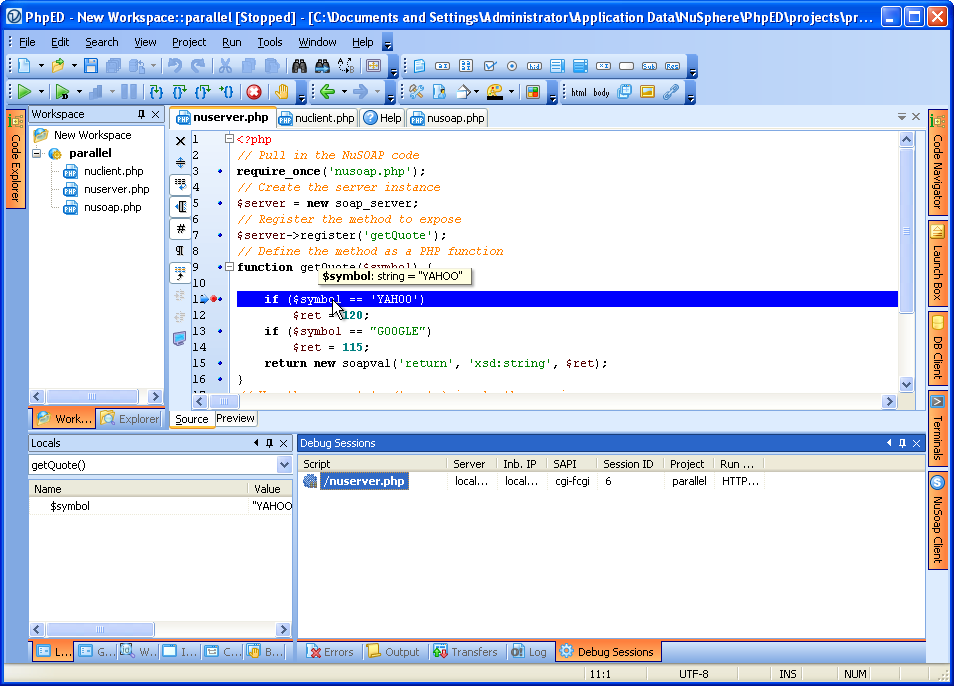Image resolution: width=954 pixels, height=686 pixels.
Task: Click the hand Pause icon in debug toolbar
Action: click(x=282, y=92)
